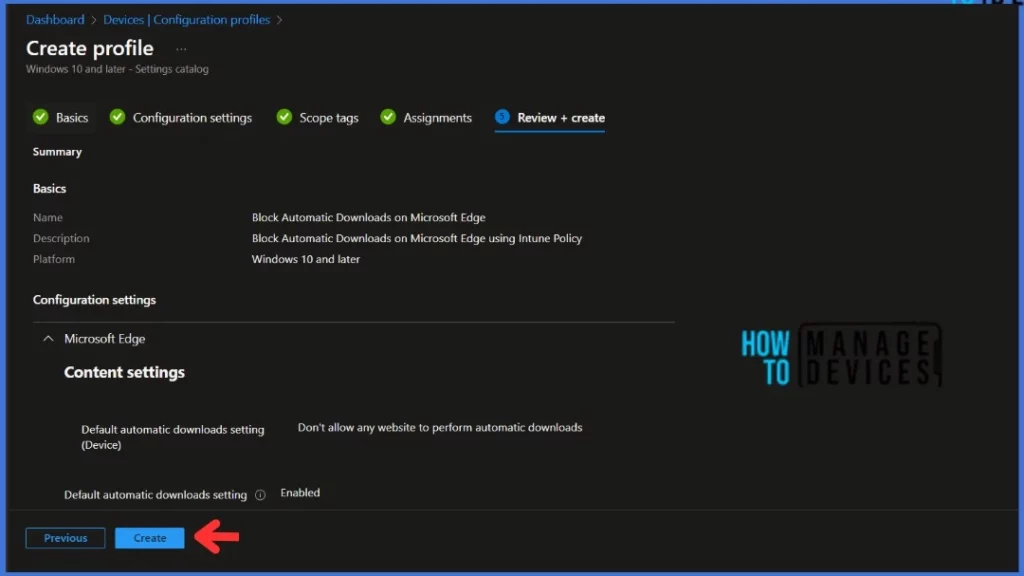Switch to the Configuration settings step
Screen dimensions: 1024x576
[192, 118]
